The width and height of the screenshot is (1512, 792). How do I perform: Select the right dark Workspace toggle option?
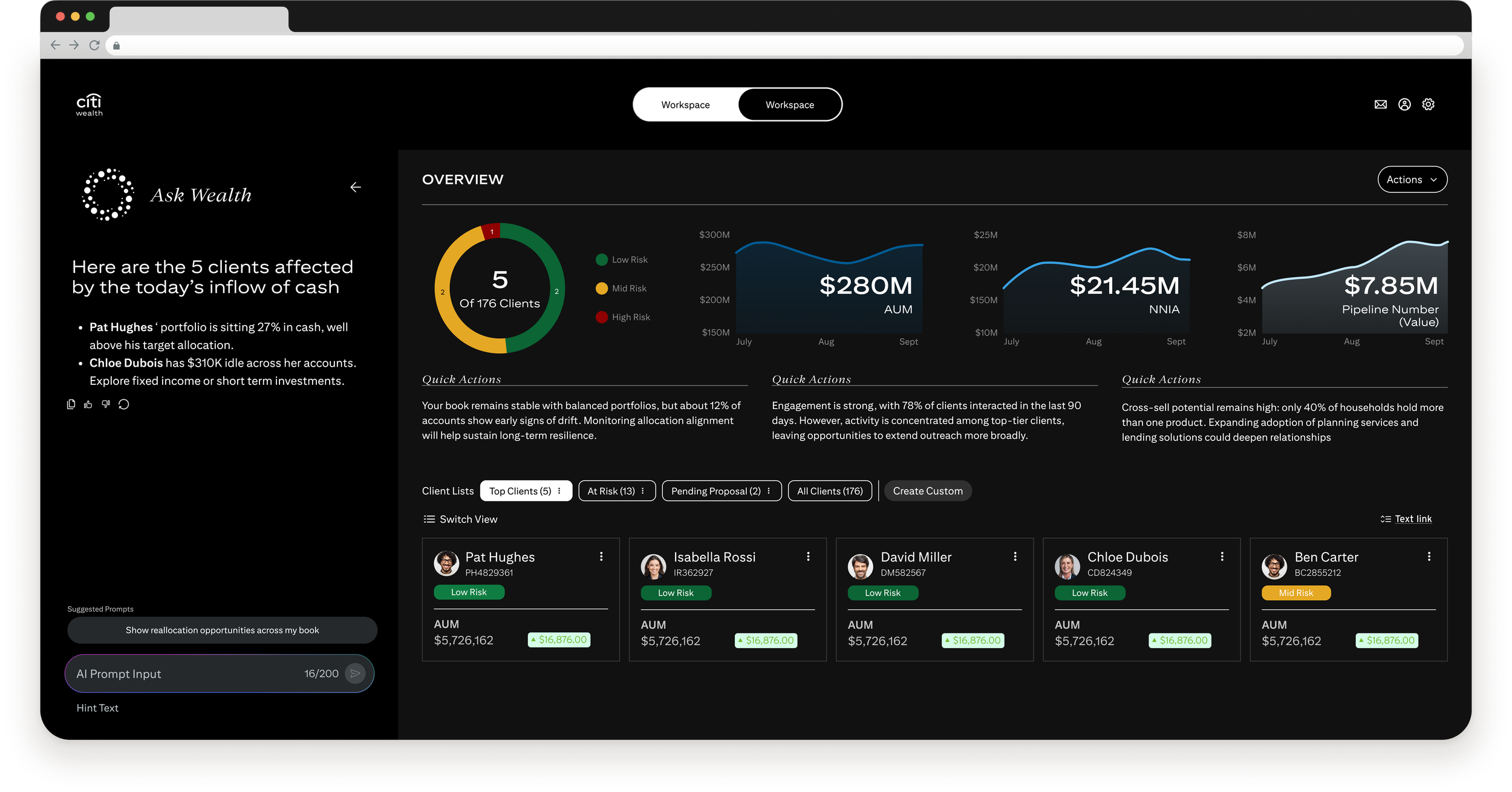[789, 105]
